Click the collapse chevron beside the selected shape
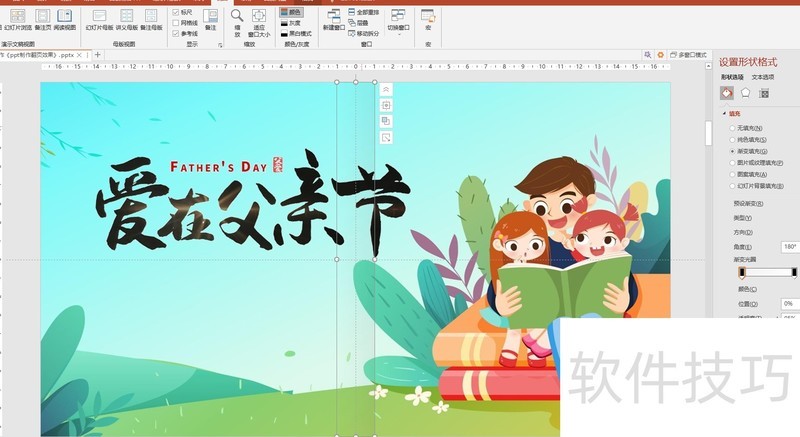Image resolution: width=800 pixels, height=437 pixels. point(386,90)
